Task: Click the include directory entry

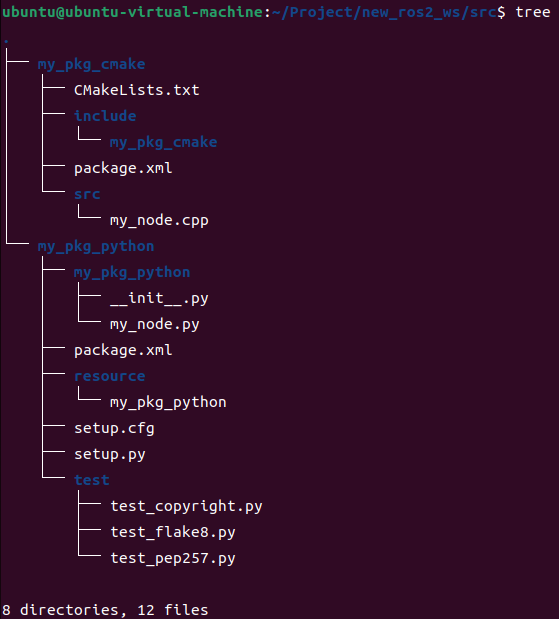Action: [x=105, y=116]
